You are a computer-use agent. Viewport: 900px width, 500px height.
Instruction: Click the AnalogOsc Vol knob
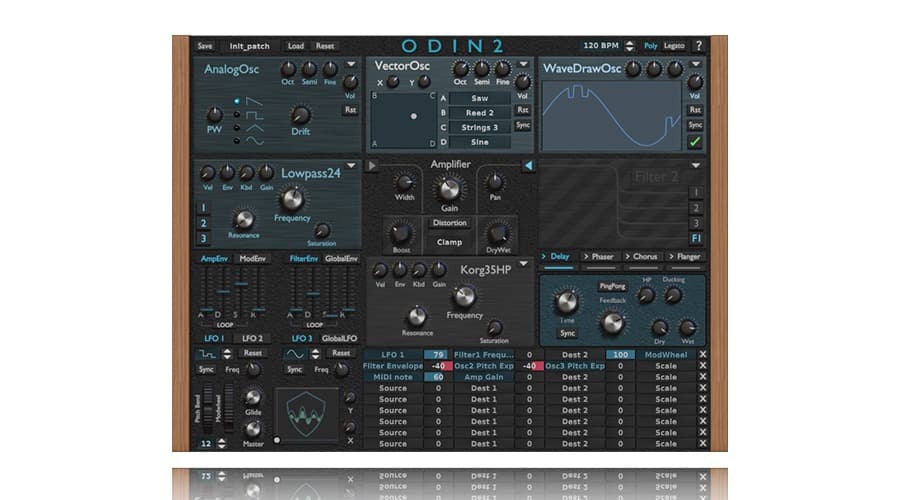pos(350,83)
